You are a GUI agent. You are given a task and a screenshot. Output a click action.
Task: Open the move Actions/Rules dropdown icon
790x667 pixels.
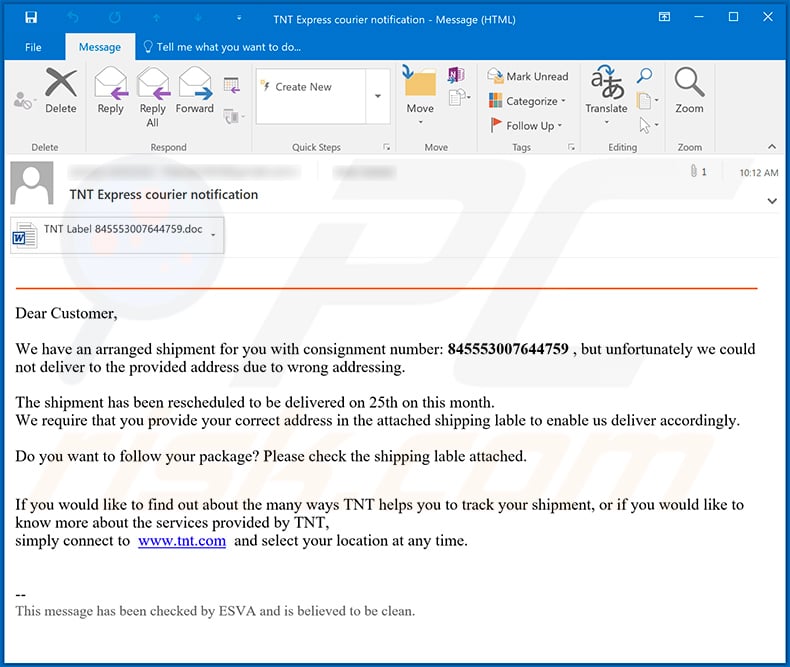[459, 98]
